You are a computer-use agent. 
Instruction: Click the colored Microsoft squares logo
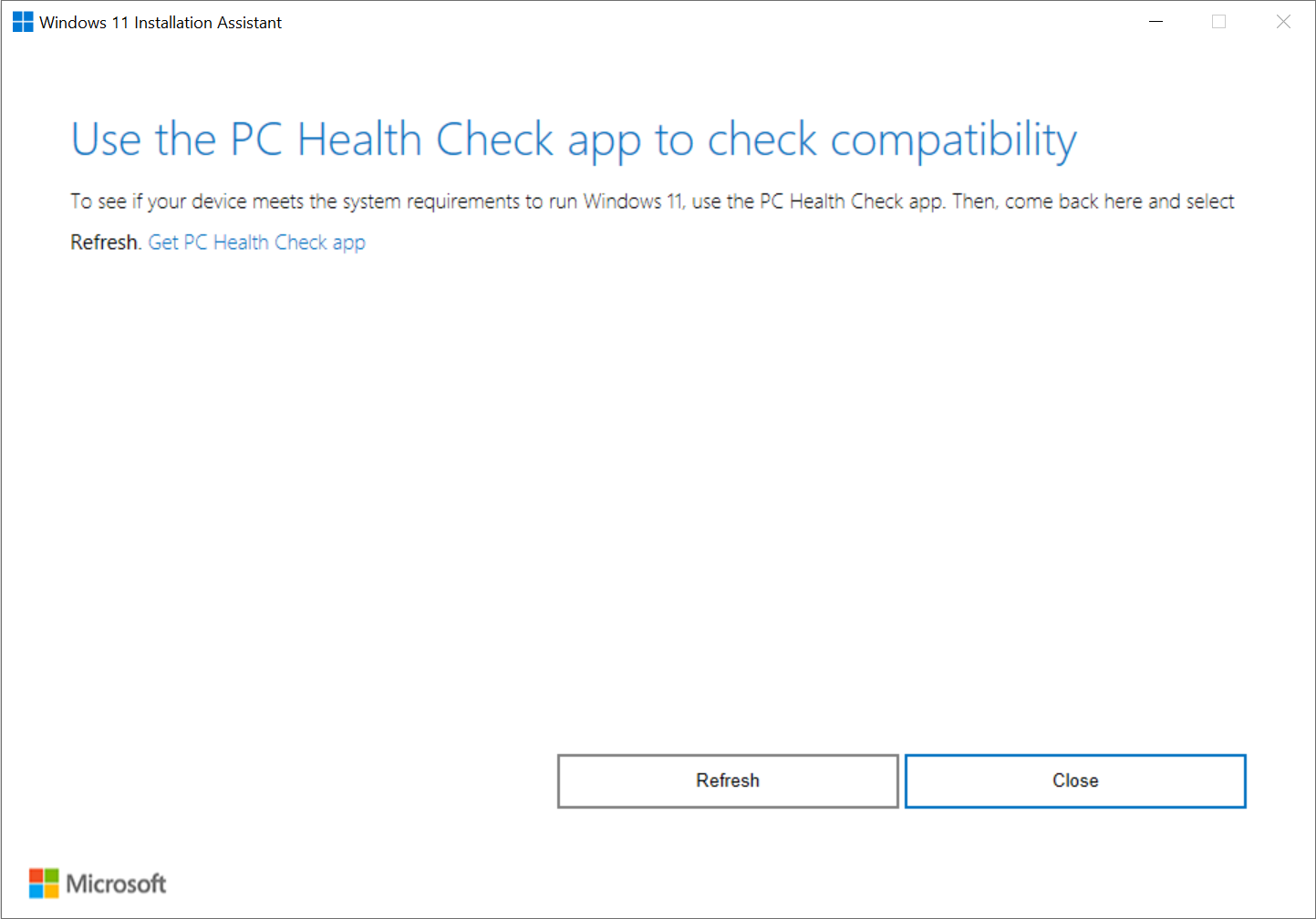coord(42,883)
